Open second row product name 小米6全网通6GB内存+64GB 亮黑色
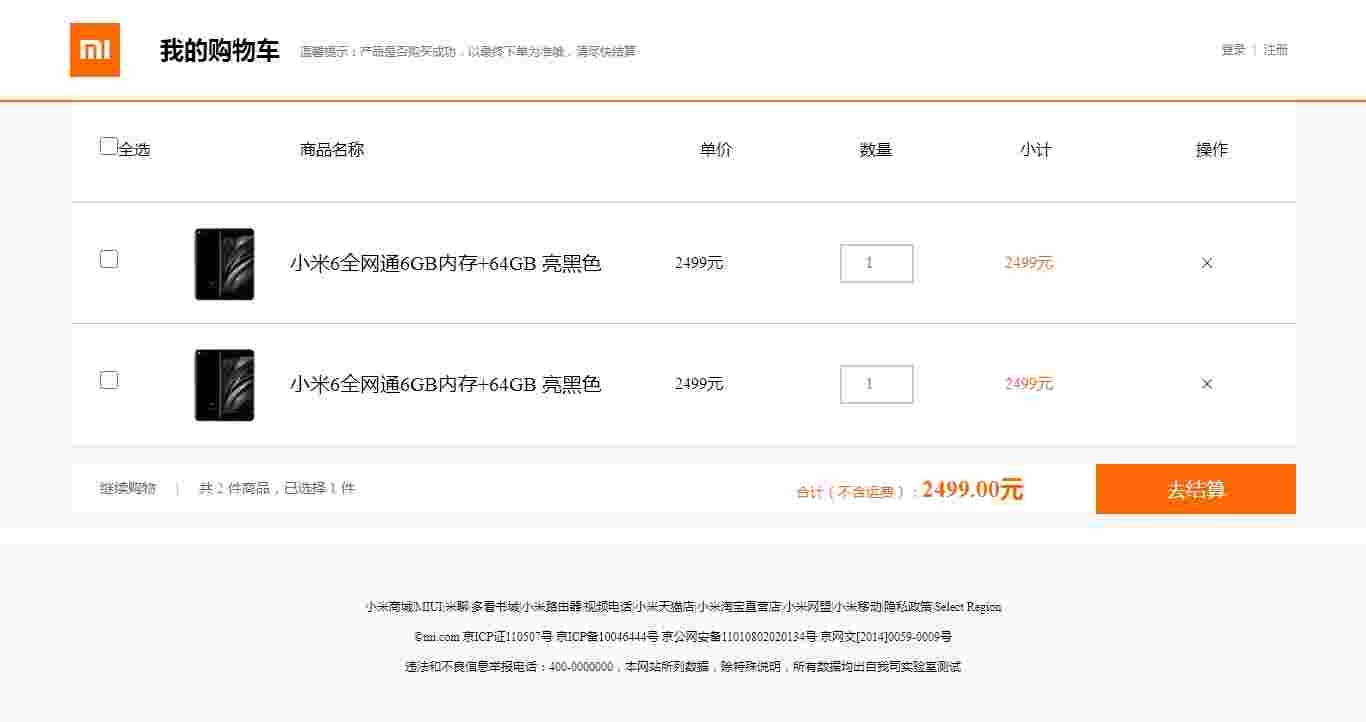Image resolution: width=1366 pixels, height=722 pixels. [x=446, y=385]
